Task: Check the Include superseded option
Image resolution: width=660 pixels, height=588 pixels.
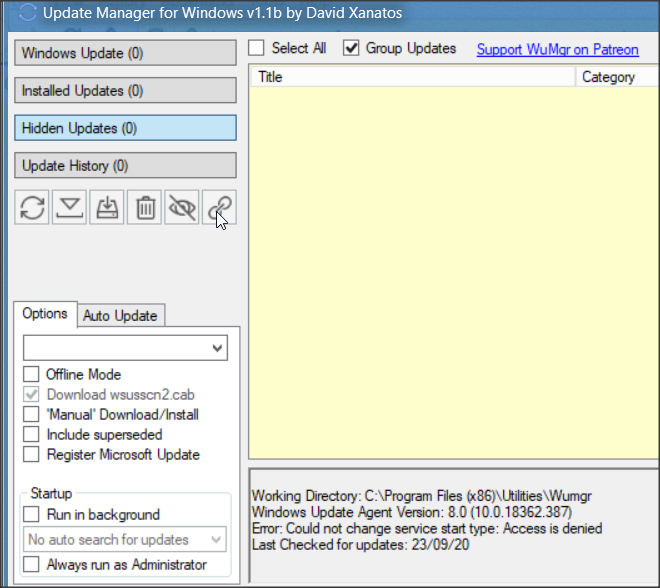Action: 31,434
